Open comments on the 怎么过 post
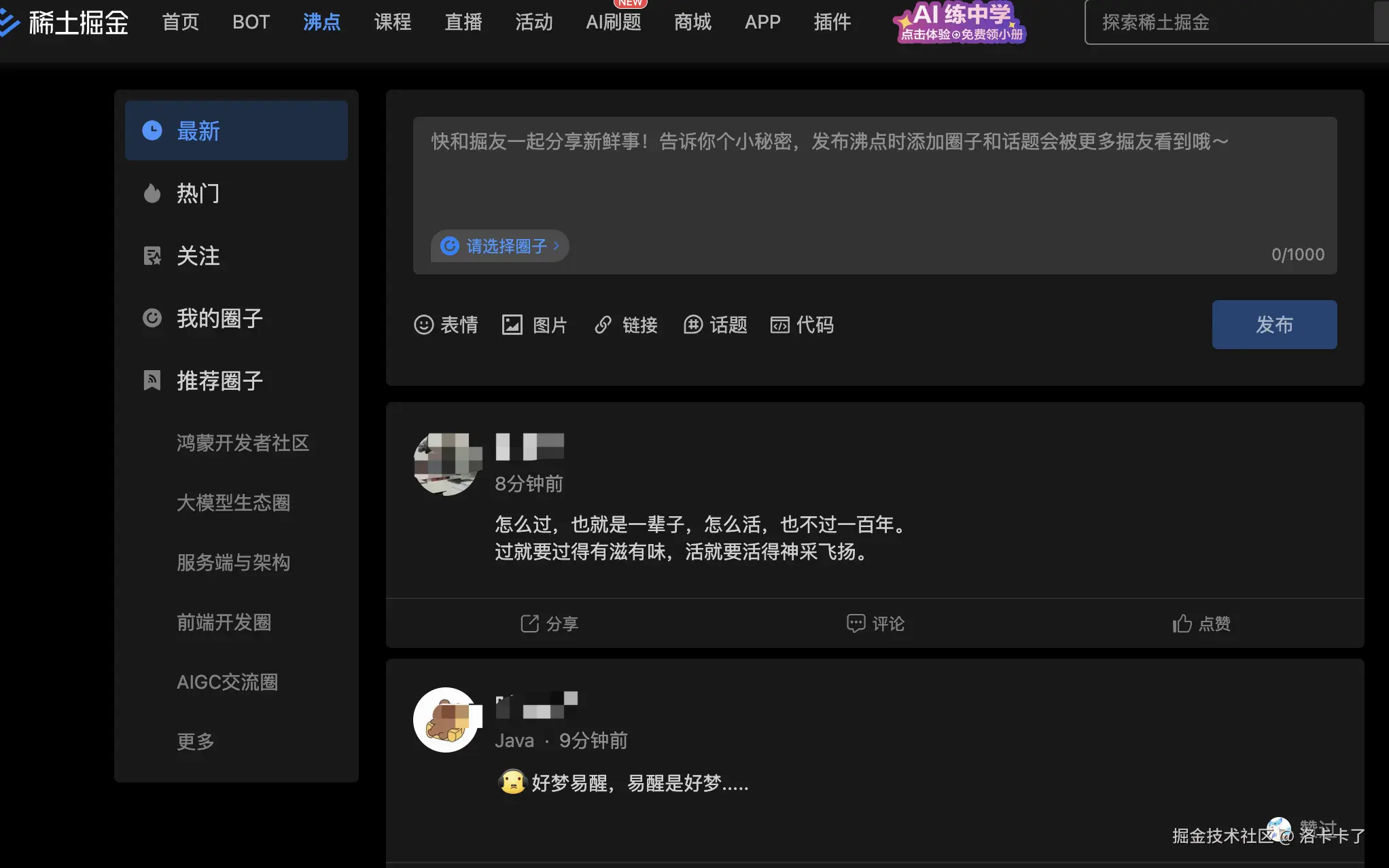Image resolution: width=1389 pixels, height=868 pixels. 875,623
